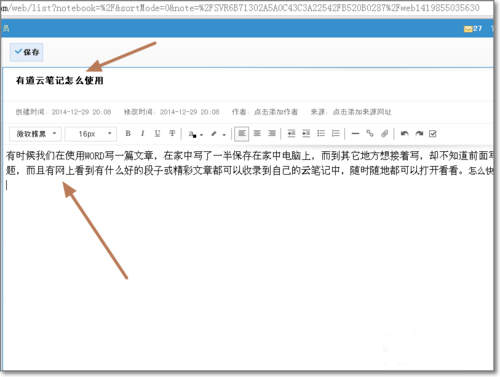Toggle strikethrough formatting
The image size is (500, 377).
(172, 134)
